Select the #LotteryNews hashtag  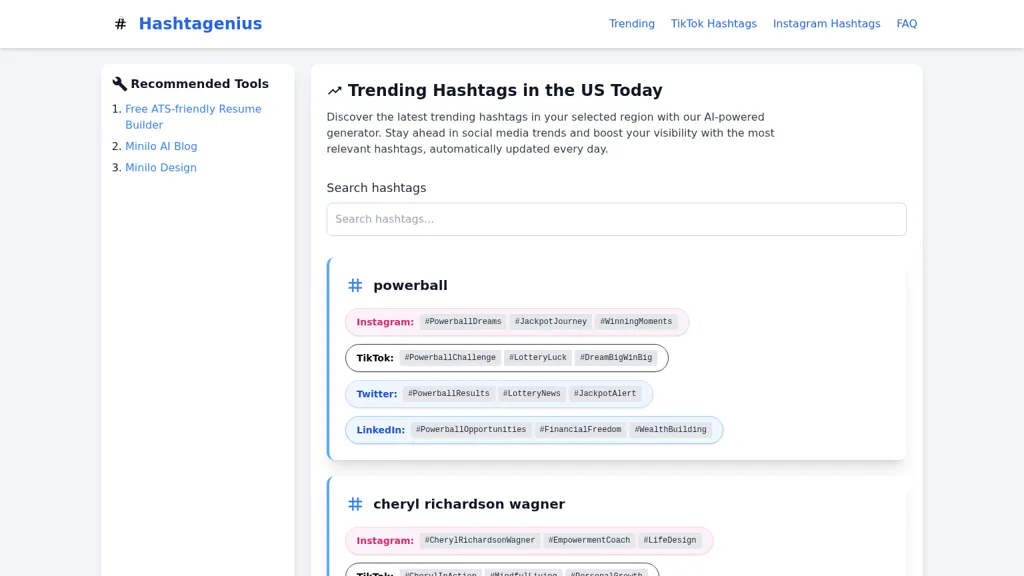point(532,394)
